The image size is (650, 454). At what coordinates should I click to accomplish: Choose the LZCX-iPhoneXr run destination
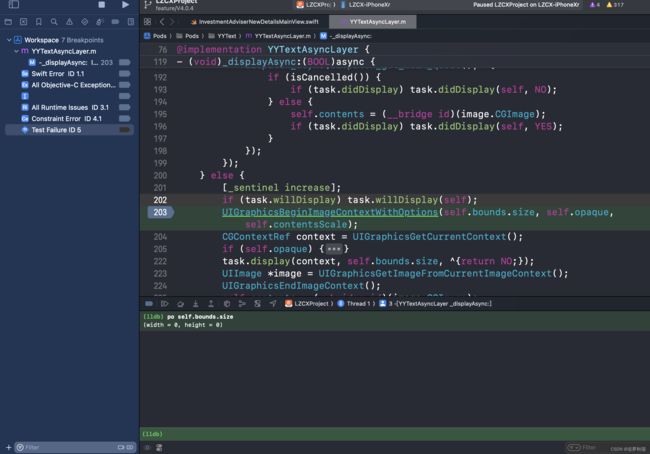tap(365, 5)
